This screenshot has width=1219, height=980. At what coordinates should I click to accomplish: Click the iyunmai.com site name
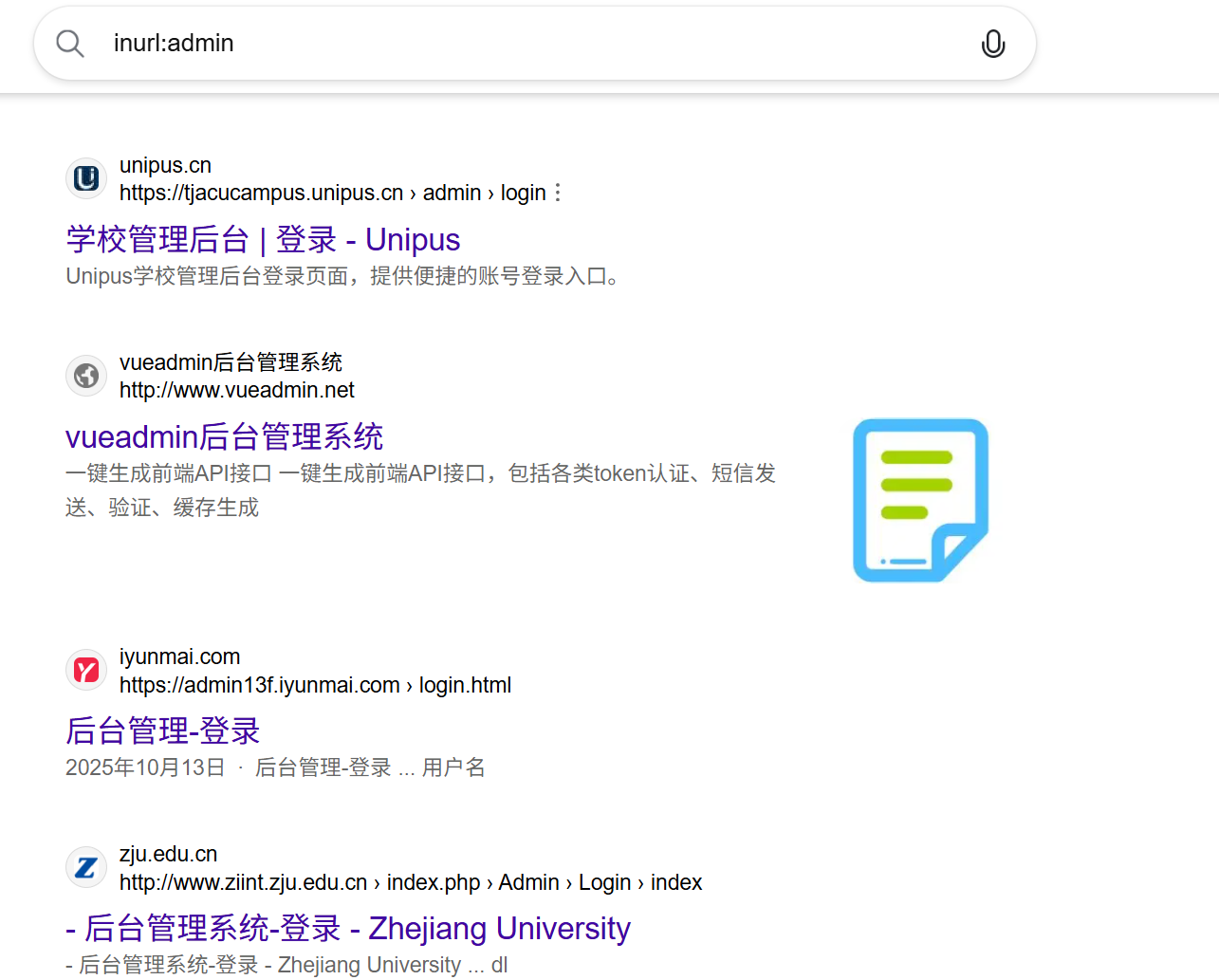pyautogui.click(x=179, y=656)
